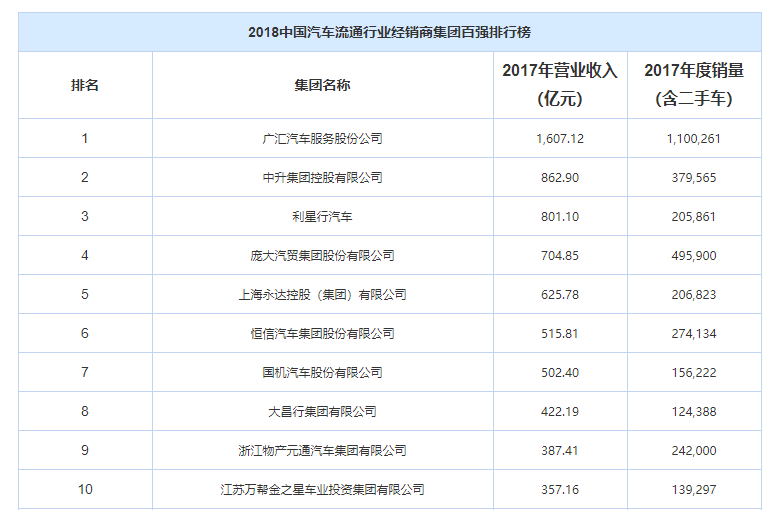This screenshot has width=781, height=510.
Task: Click sales volume 206,823
Action: tap(694, 294)
